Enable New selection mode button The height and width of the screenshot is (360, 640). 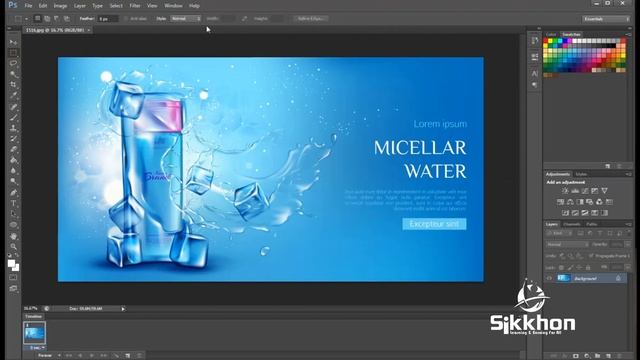[x=38, y=19]
